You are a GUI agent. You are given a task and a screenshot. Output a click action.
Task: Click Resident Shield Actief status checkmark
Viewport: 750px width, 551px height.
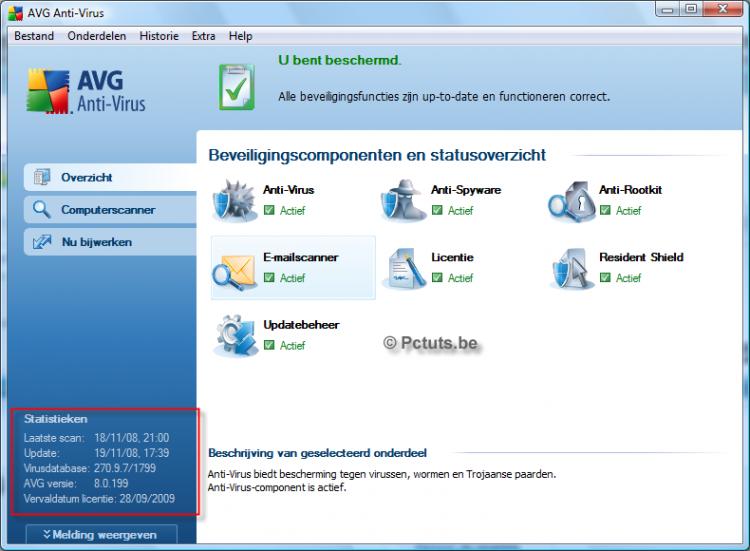(x=605, y=277)
